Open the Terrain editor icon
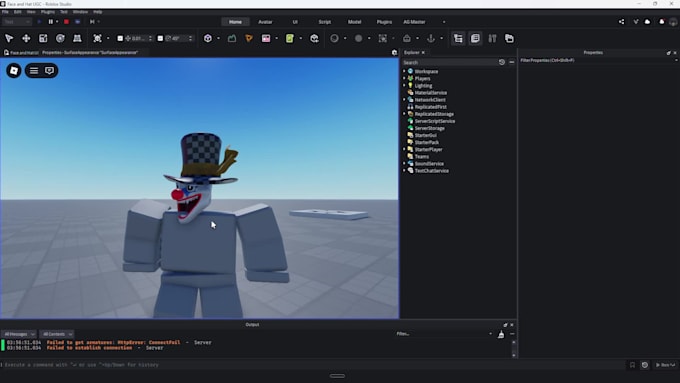This screenshot has width=680, height=383. (232, 39)
